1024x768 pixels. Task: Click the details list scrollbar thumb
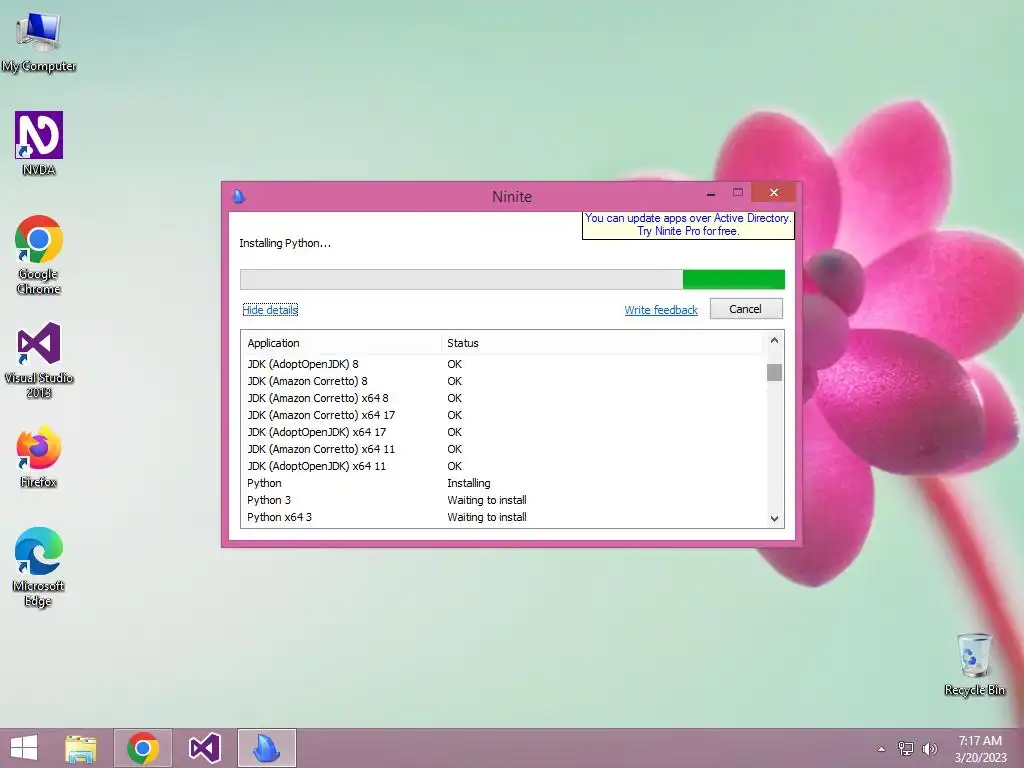[x=774, y=372]
